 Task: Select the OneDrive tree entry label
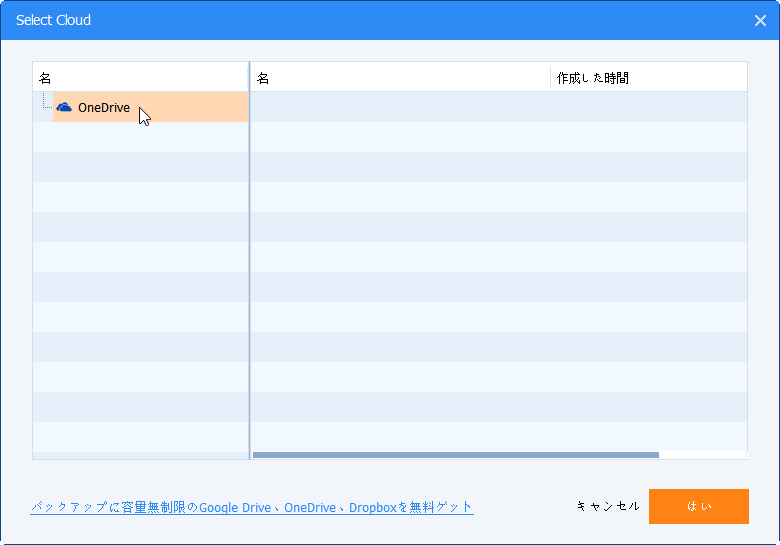(x=104, y=107)
